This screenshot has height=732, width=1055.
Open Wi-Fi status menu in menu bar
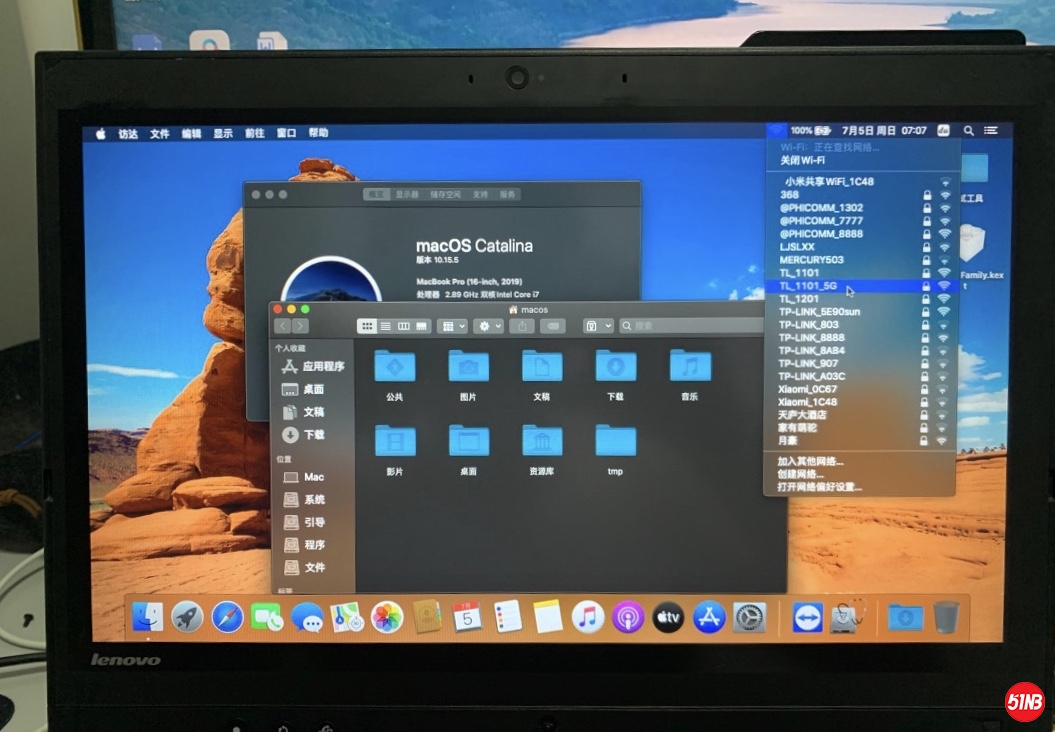coord(777,131)
